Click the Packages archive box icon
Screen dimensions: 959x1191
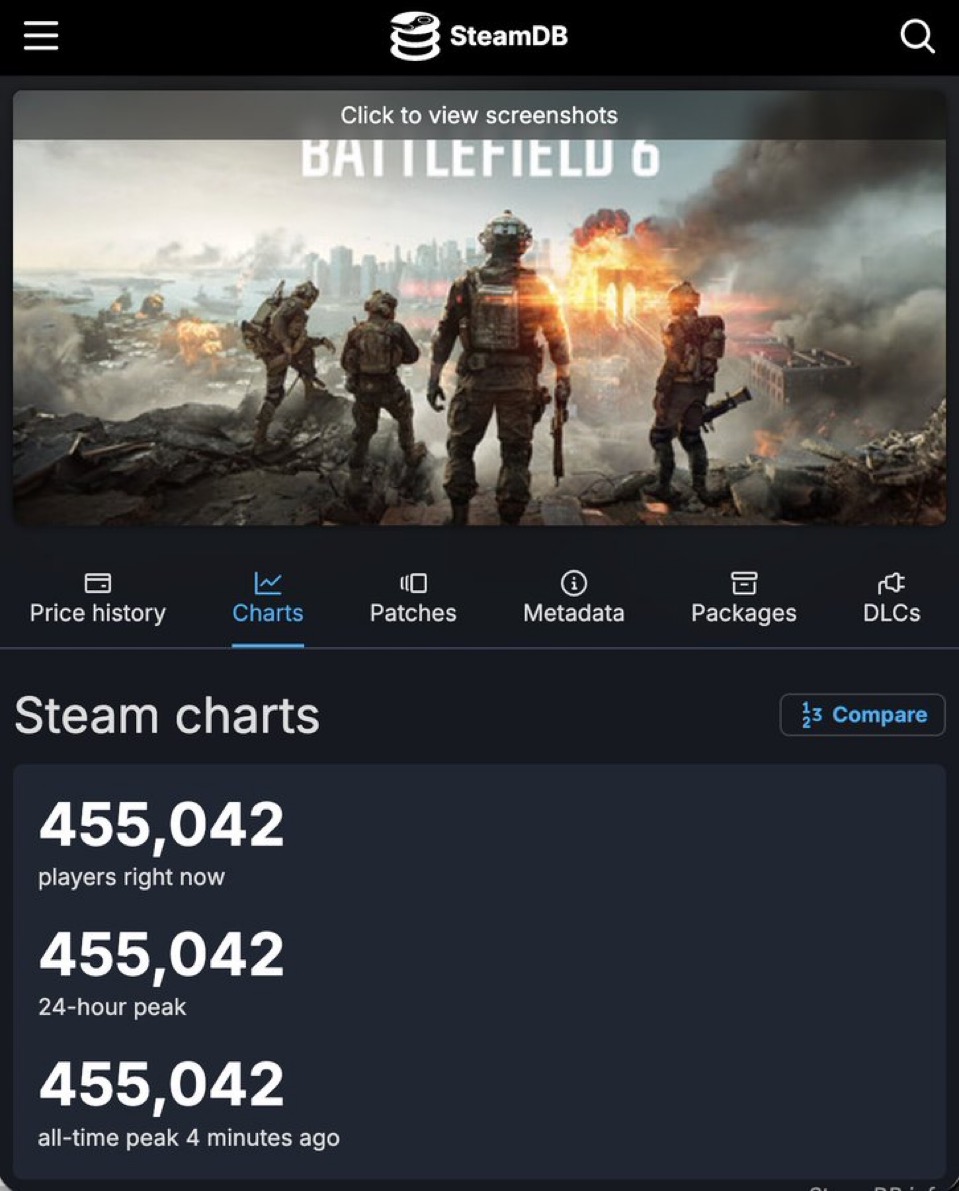pyautogui.click(x=743, y=582)
